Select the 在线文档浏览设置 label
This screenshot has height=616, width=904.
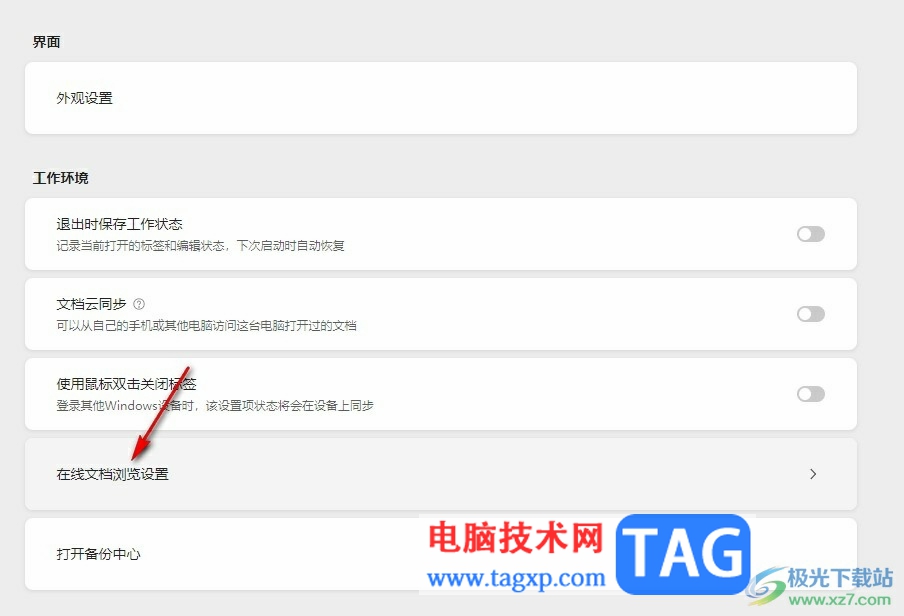tap(112, 475)
